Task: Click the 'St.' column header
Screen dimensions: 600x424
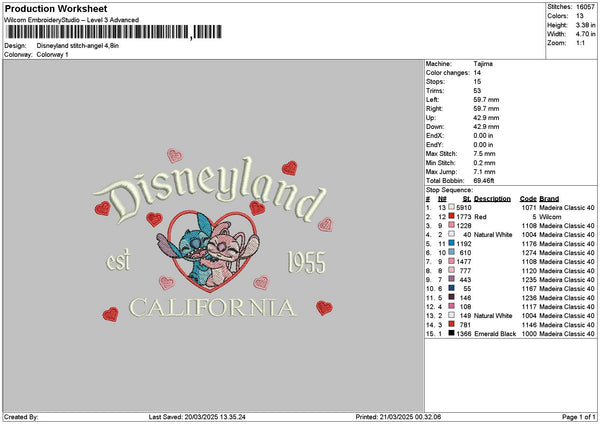Action: (x=467, y=199)
